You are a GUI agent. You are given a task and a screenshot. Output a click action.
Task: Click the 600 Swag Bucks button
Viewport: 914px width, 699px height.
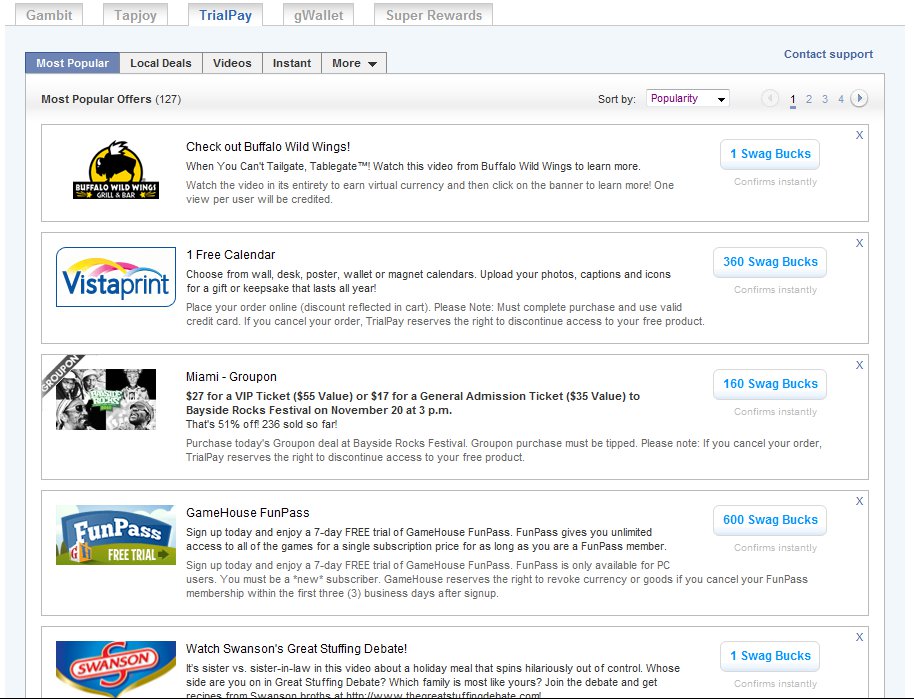coord(770,520)
